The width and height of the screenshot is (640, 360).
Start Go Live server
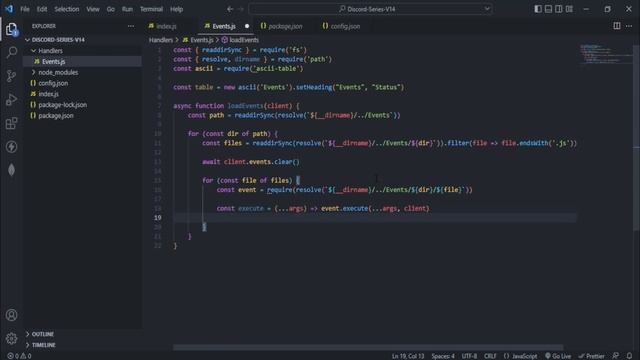[x=558, y=356]
